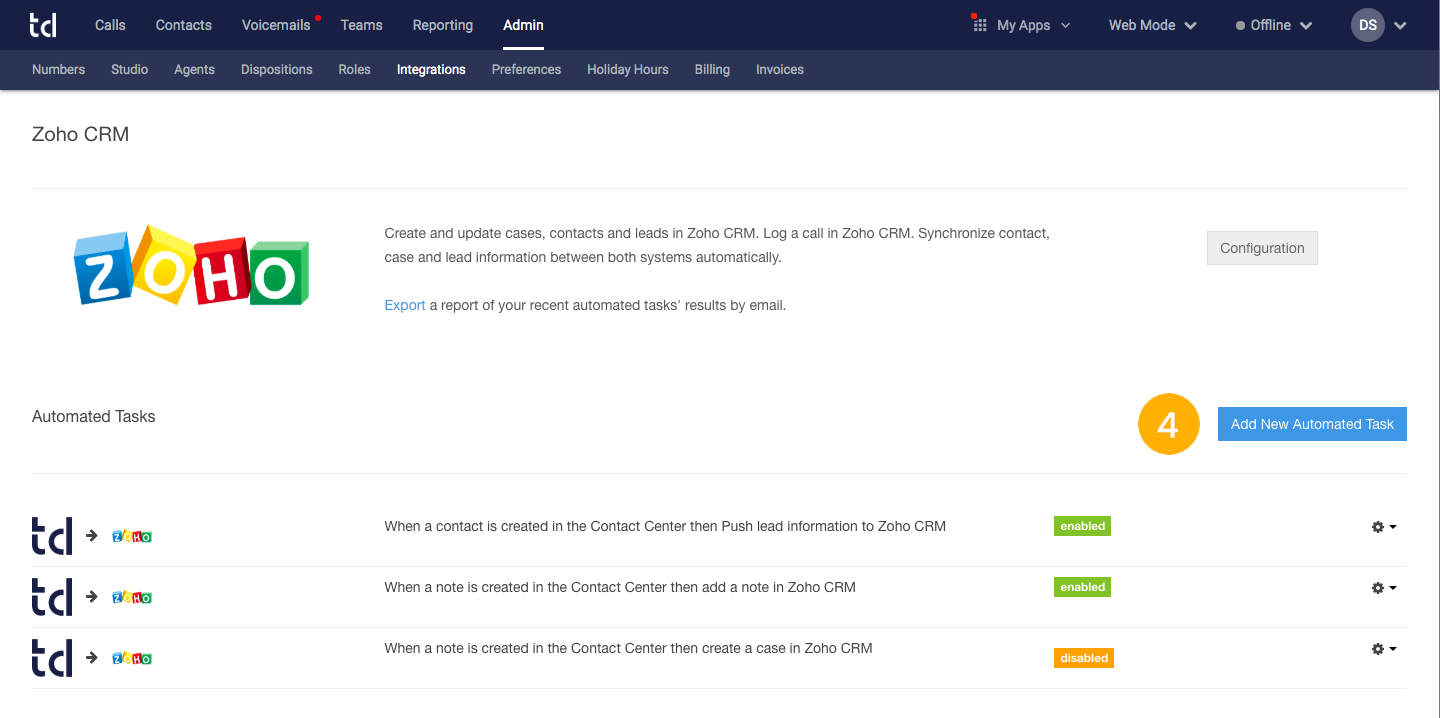This screenshot has height=718, width=1440.
Task: Open Agents in admin submenu
Action: pyautogui.click(x=194, y=70)
